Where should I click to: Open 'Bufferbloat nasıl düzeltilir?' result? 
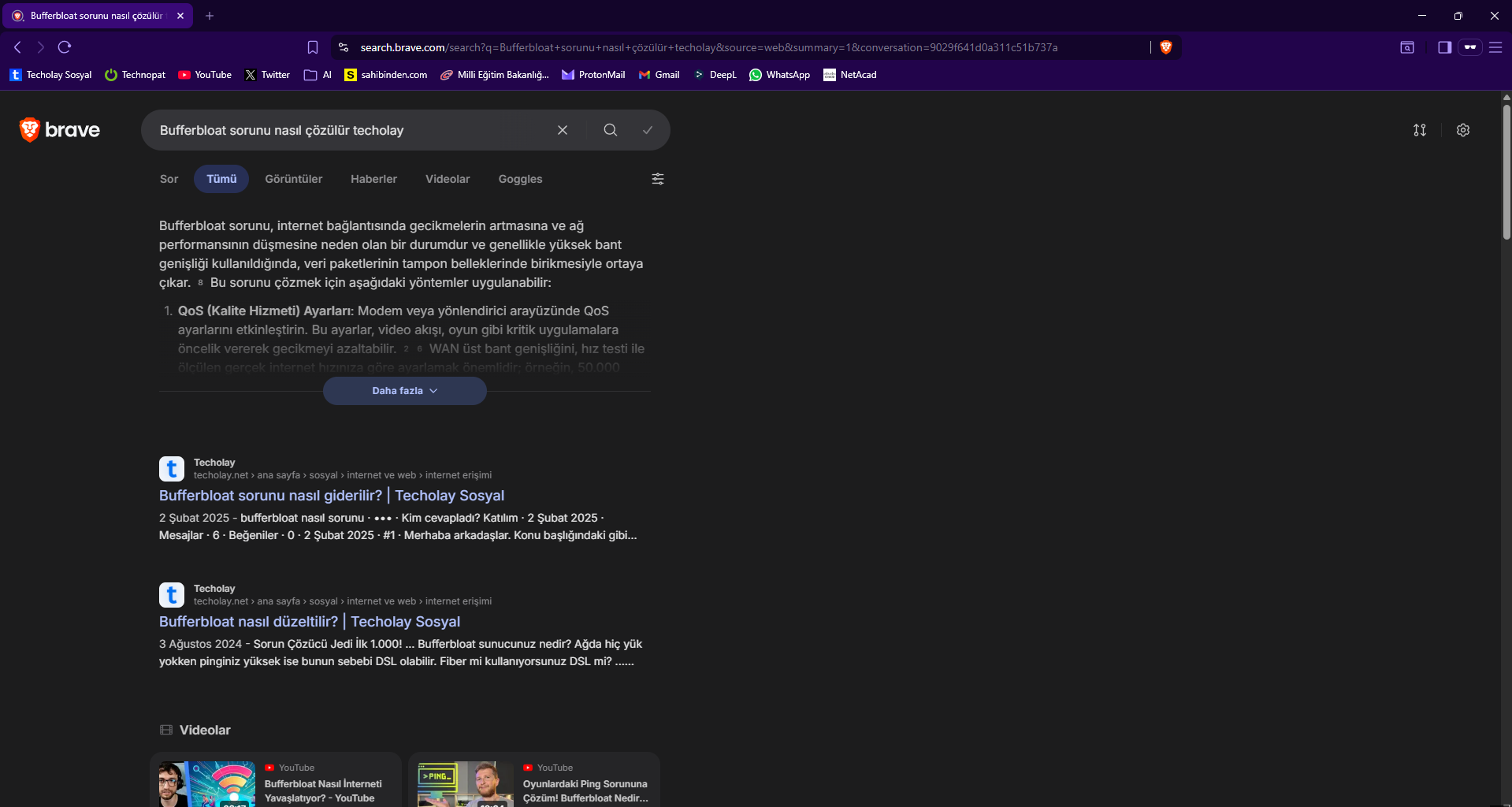(x=310, y=622)
